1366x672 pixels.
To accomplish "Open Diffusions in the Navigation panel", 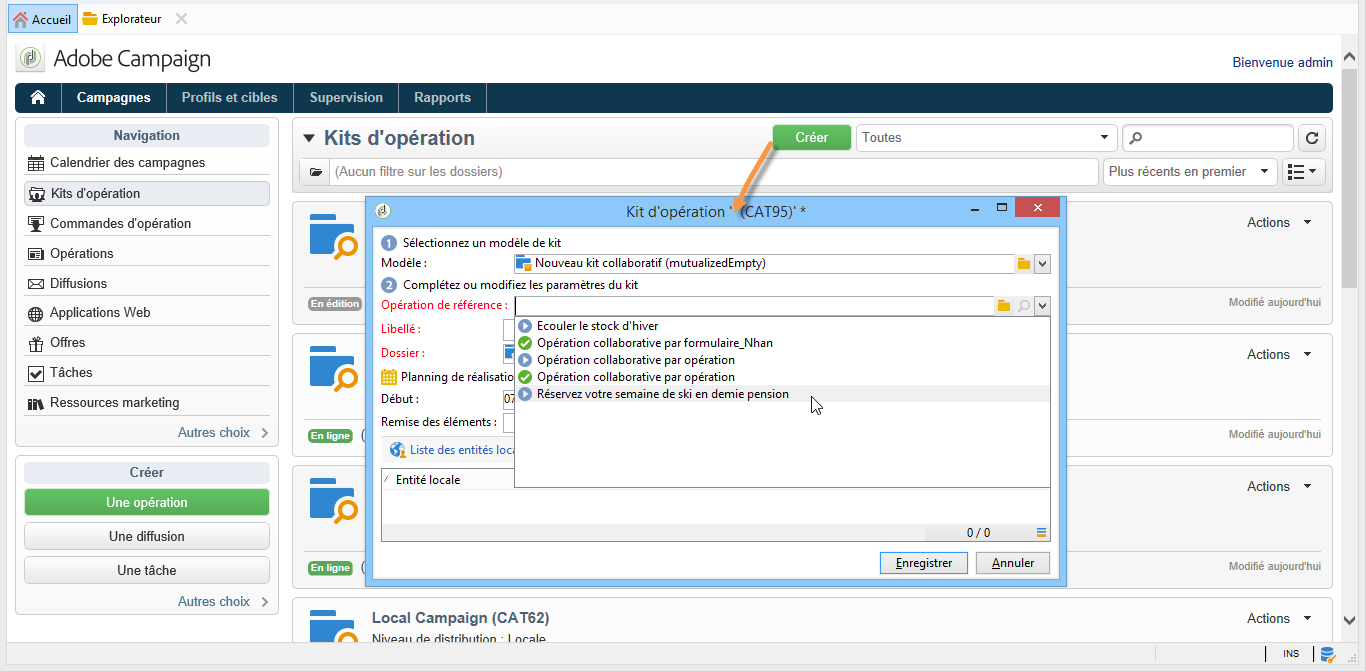I will pyautogui.click(x=146, y=283).
